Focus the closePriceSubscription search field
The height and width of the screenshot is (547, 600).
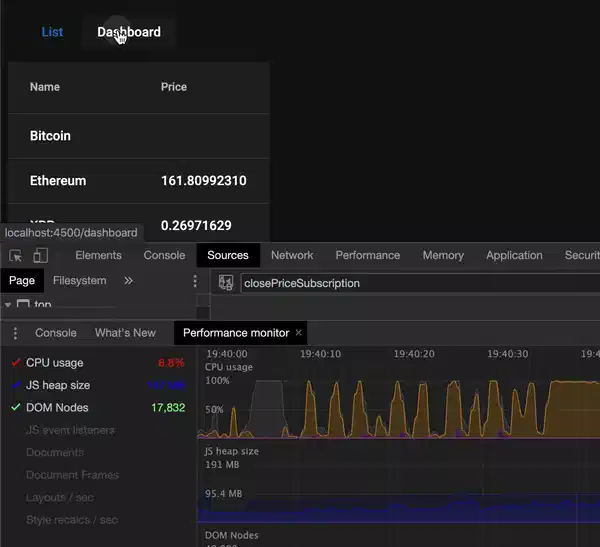420,283
